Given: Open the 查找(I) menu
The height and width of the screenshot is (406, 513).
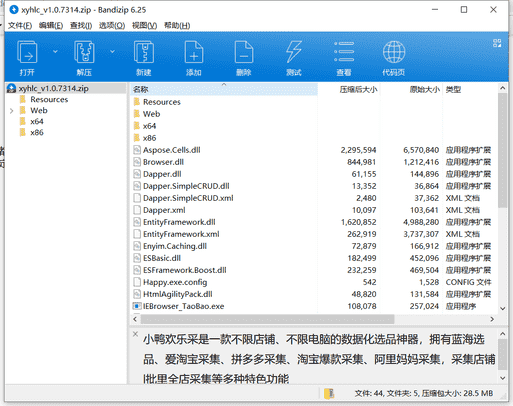Looking at the screenshot, I should coord(81,26).
